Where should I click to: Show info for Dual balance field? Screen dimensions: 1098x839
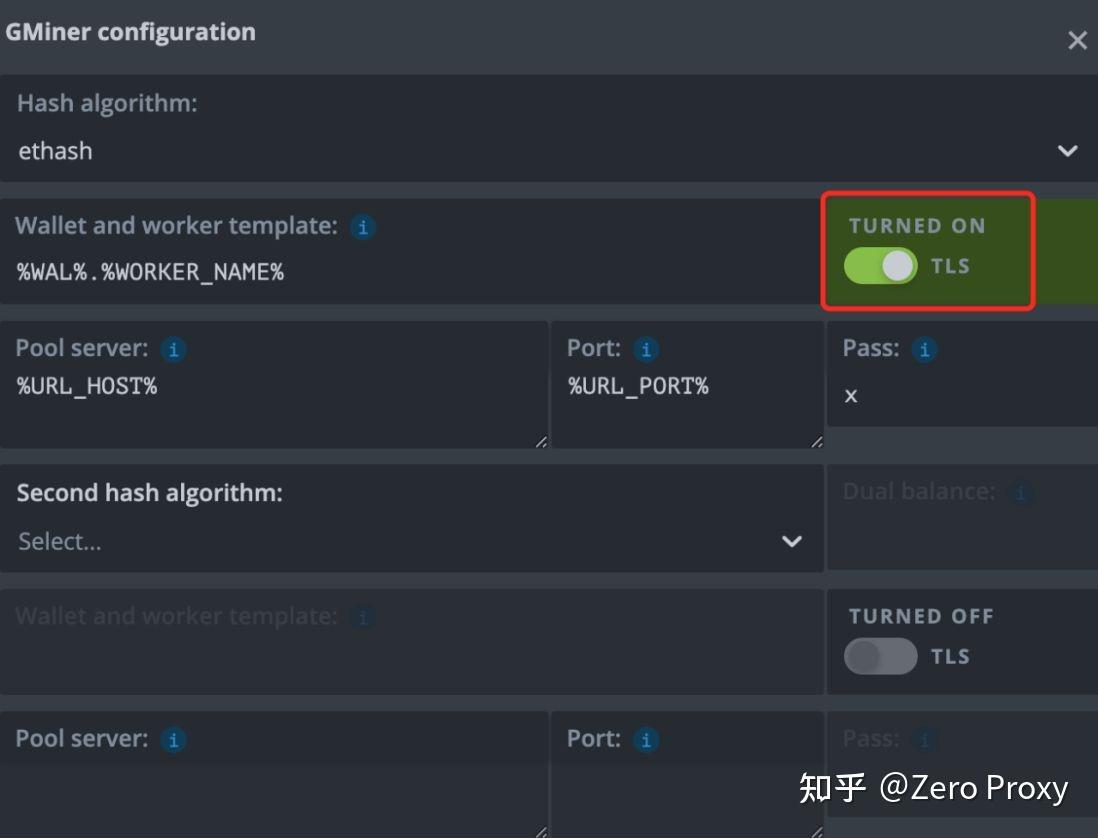(x=1020, y=492)
